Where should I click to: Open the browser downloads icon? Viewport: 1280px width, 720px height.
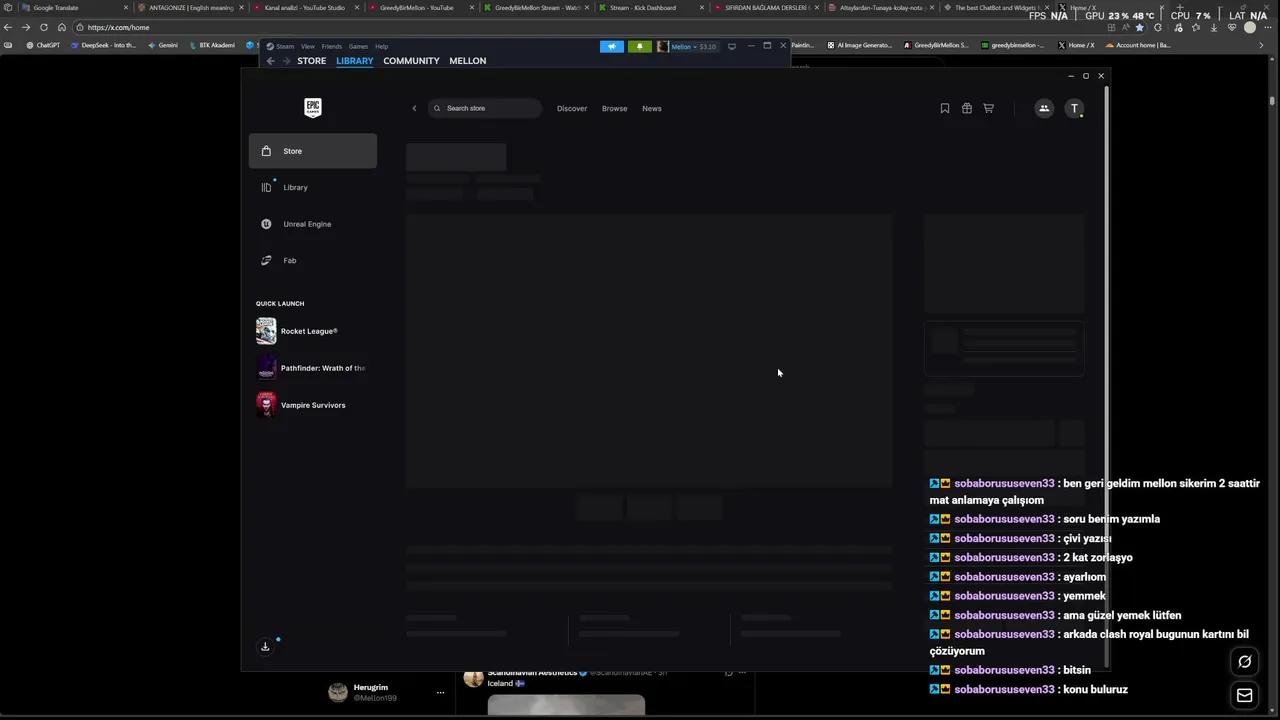pos(1213,27)
